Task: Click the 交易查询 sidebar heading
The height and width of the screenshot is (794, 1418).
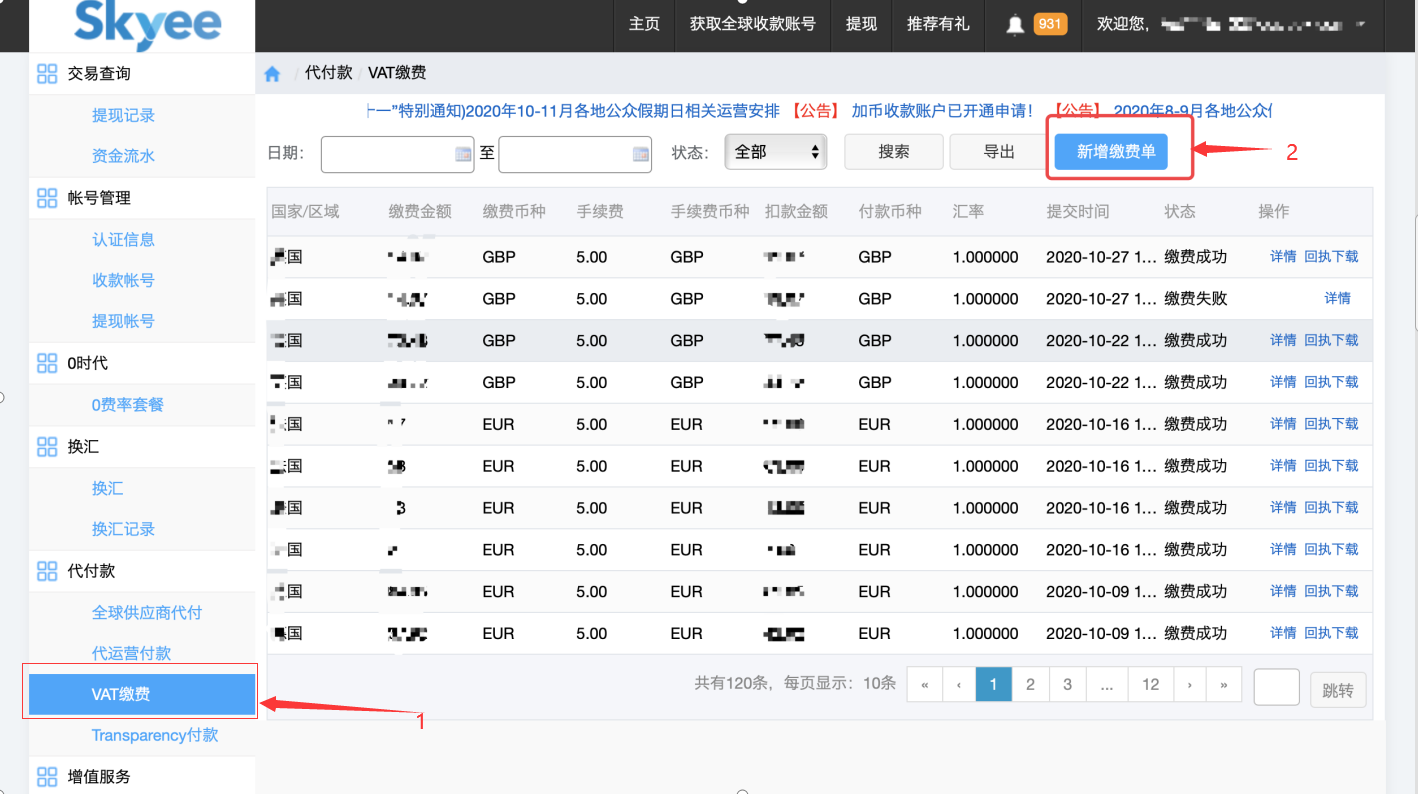Action: 99,74
